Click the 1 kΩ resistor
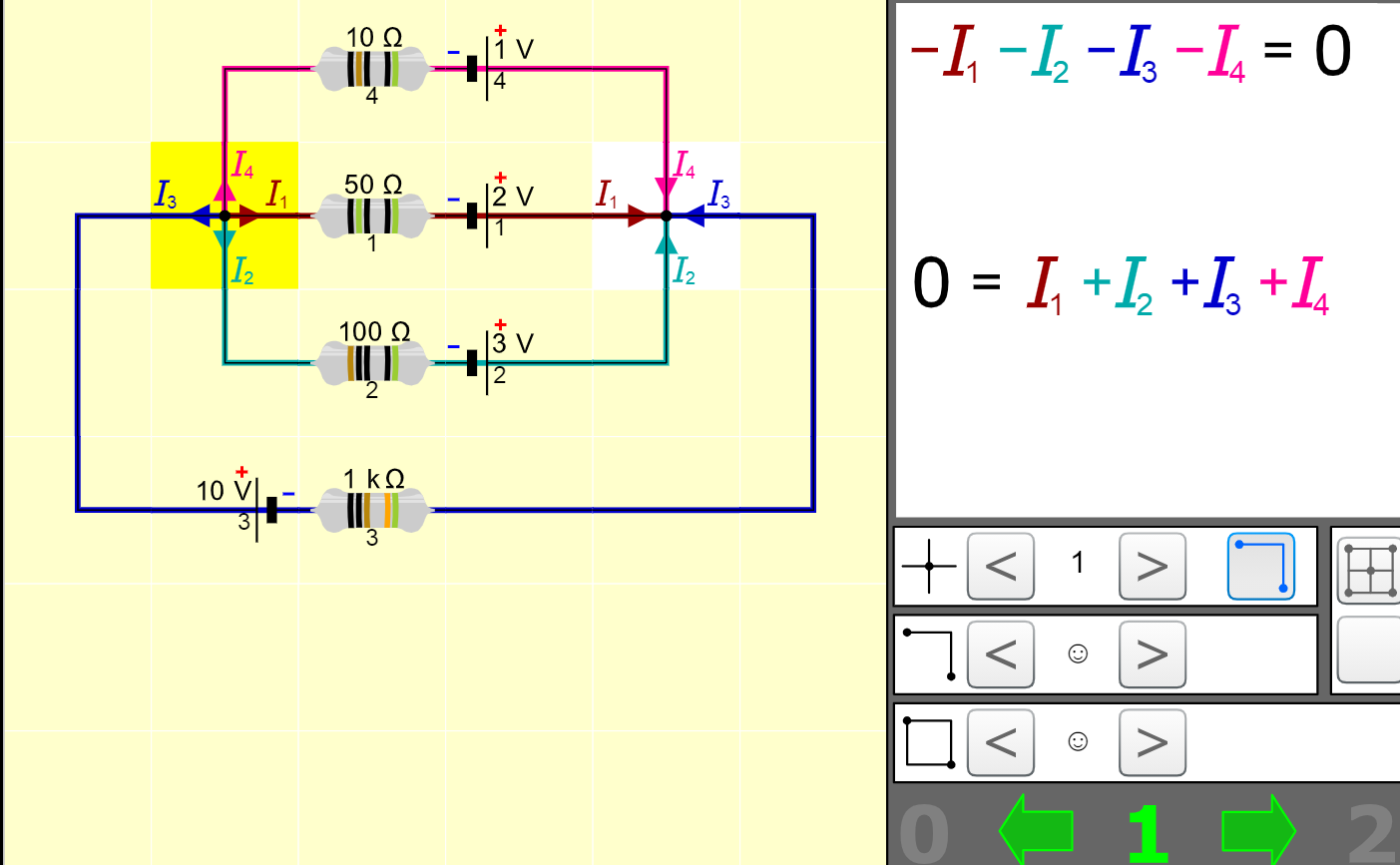This screenshot has width=1400, height=865. (372, 510)
